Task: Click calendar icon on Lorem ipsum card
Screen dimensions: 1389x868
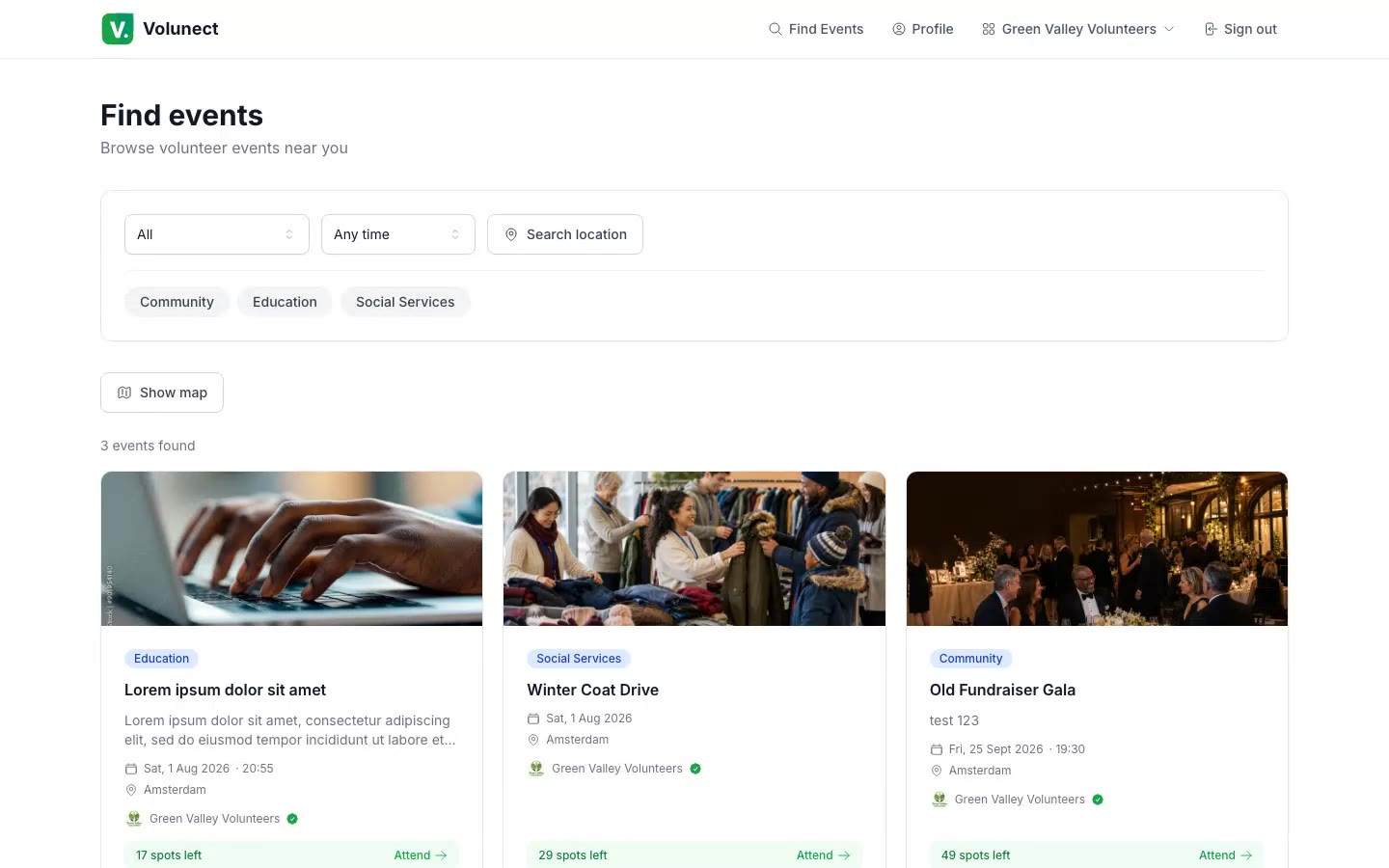Action: click(131, 769)
